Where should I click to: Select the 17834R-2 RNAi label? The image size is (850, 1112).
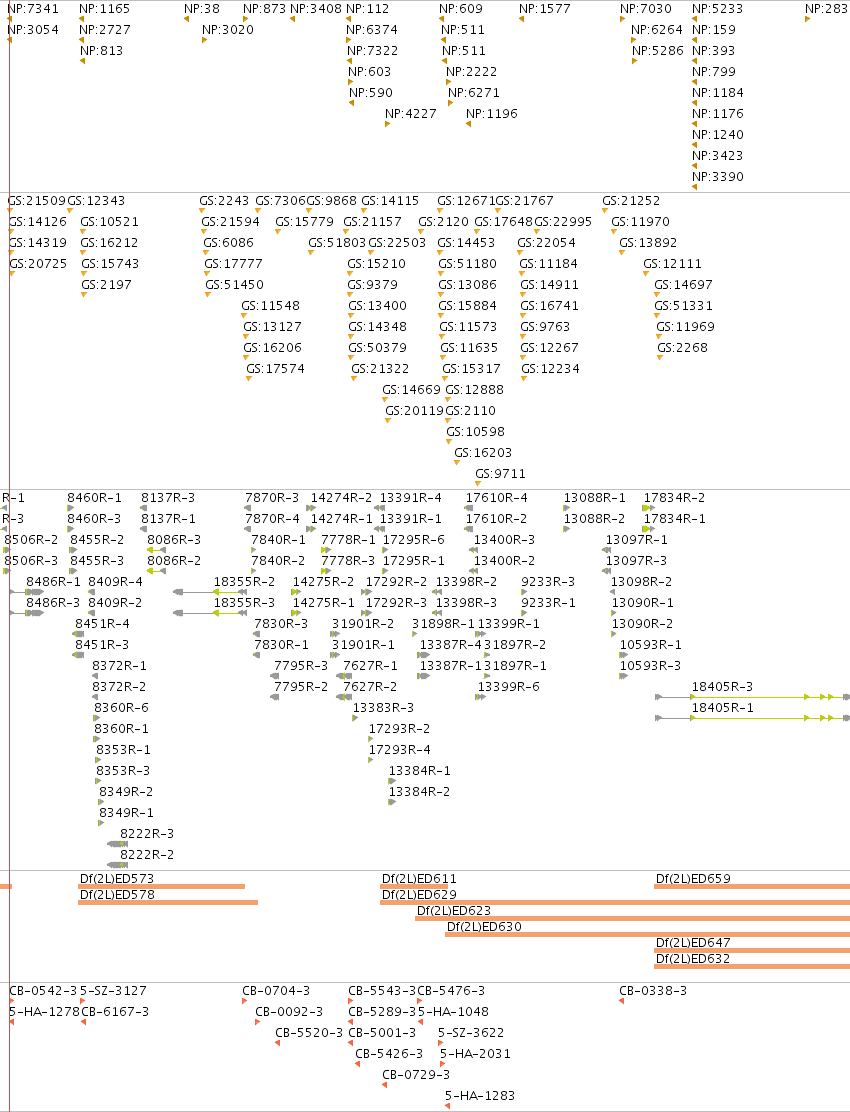point(674,498)
